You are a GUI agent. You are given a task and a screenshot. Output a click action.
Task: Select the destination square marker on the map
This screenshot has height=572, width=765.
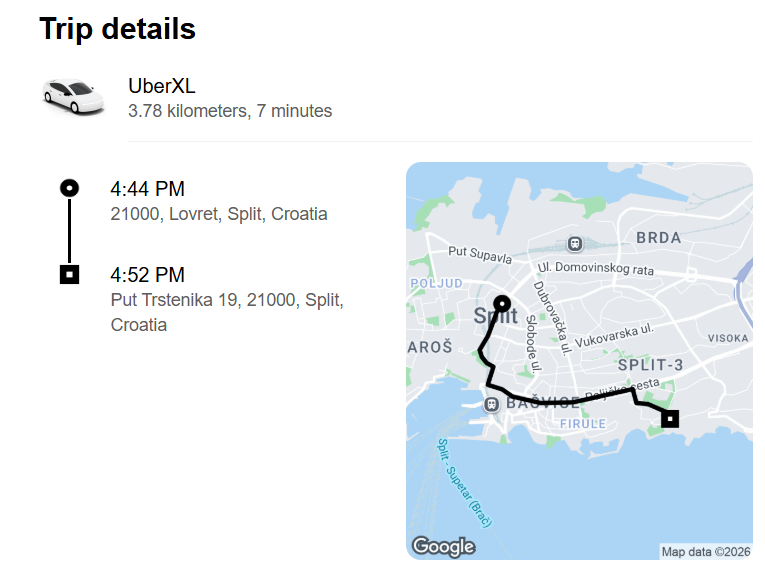[x=670, y=419]
